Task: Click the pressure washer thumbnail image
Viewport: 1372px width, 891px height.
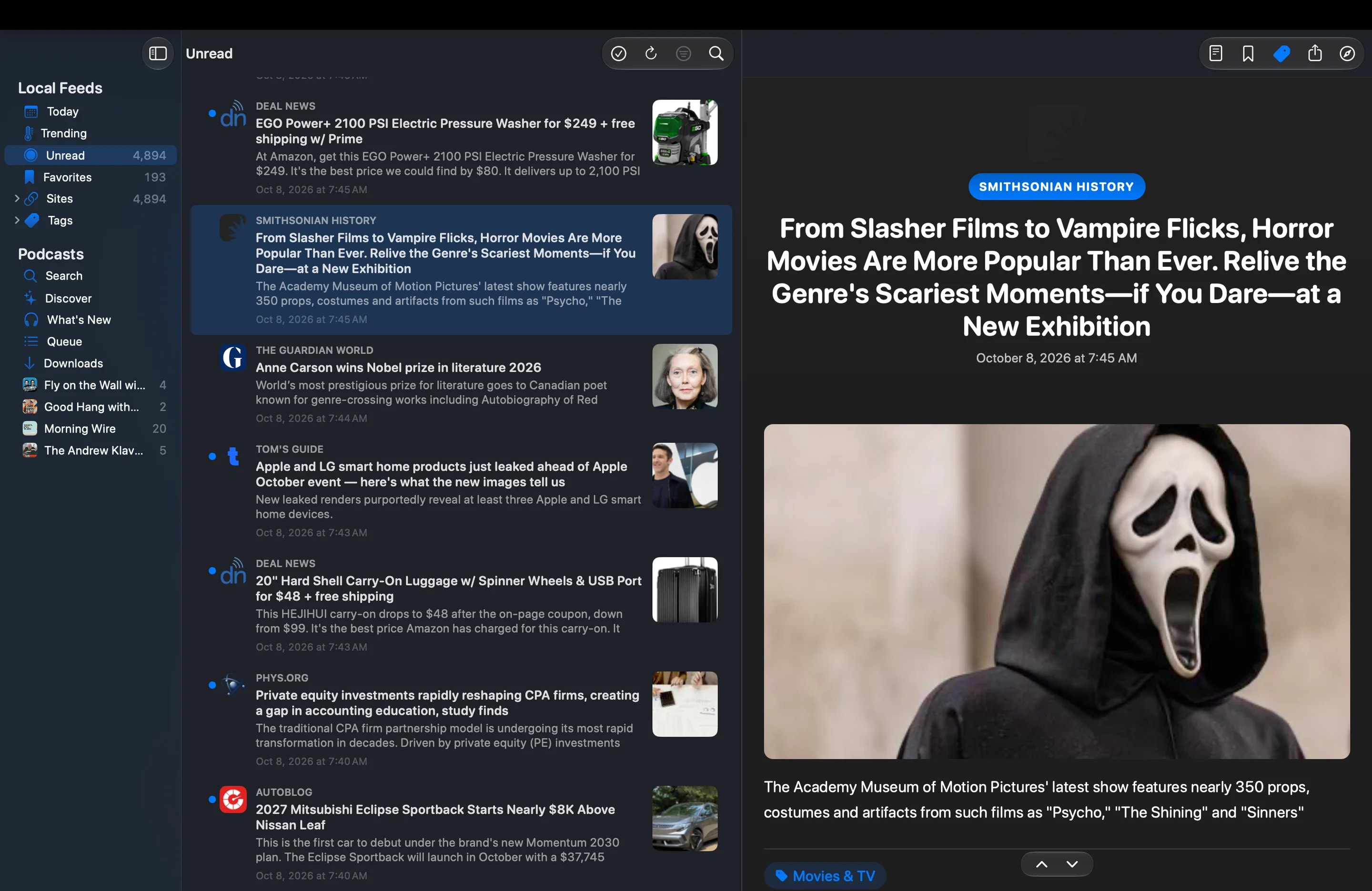Action: point(685,132)
